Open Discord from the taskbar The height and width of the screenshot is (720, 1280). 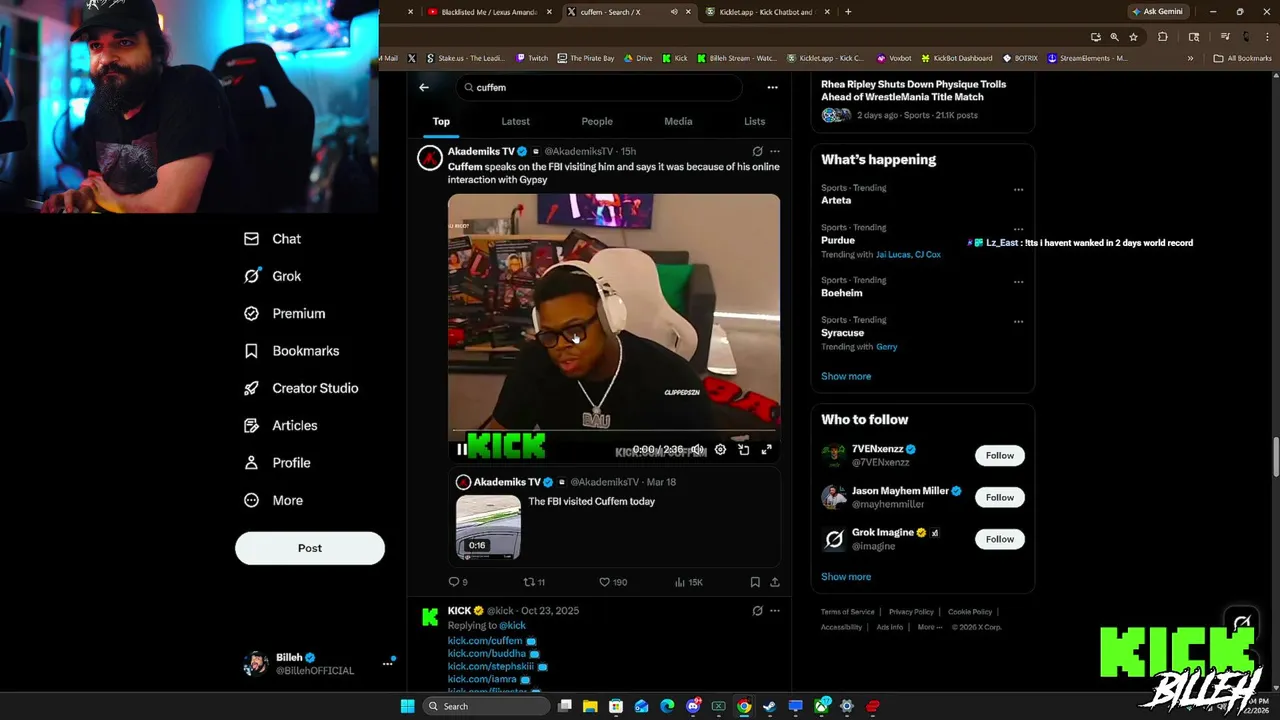[x=693, y=706]
